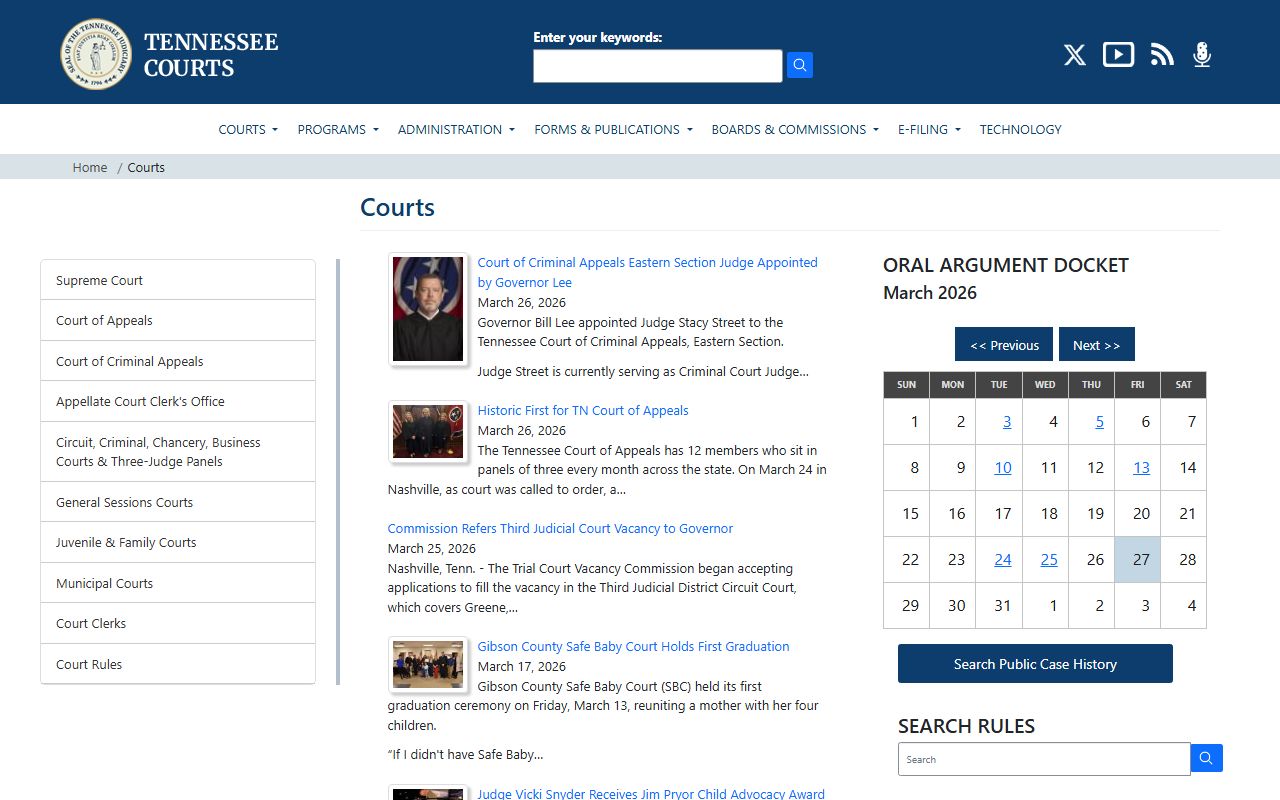The image size is (1280, 800).
Task: Click the Search Rules input field
Action: [1044, 759]
